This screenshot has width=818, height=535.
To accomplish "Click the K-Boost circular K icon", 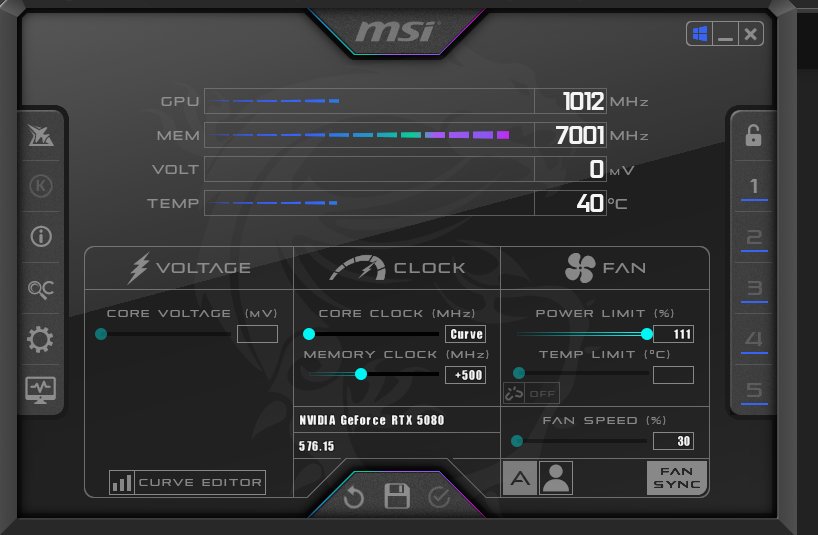I will click(x=41, y=186).
